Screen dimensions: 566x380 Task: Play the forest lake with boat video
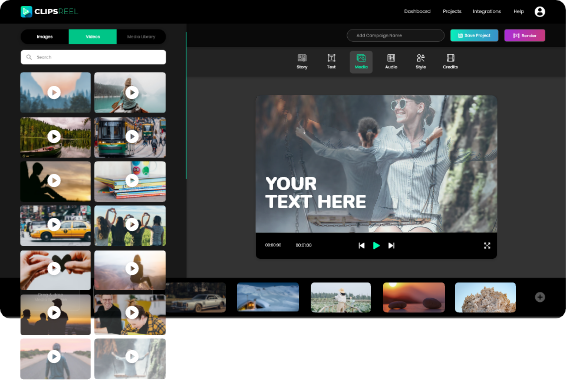click(x=54, y=136)
